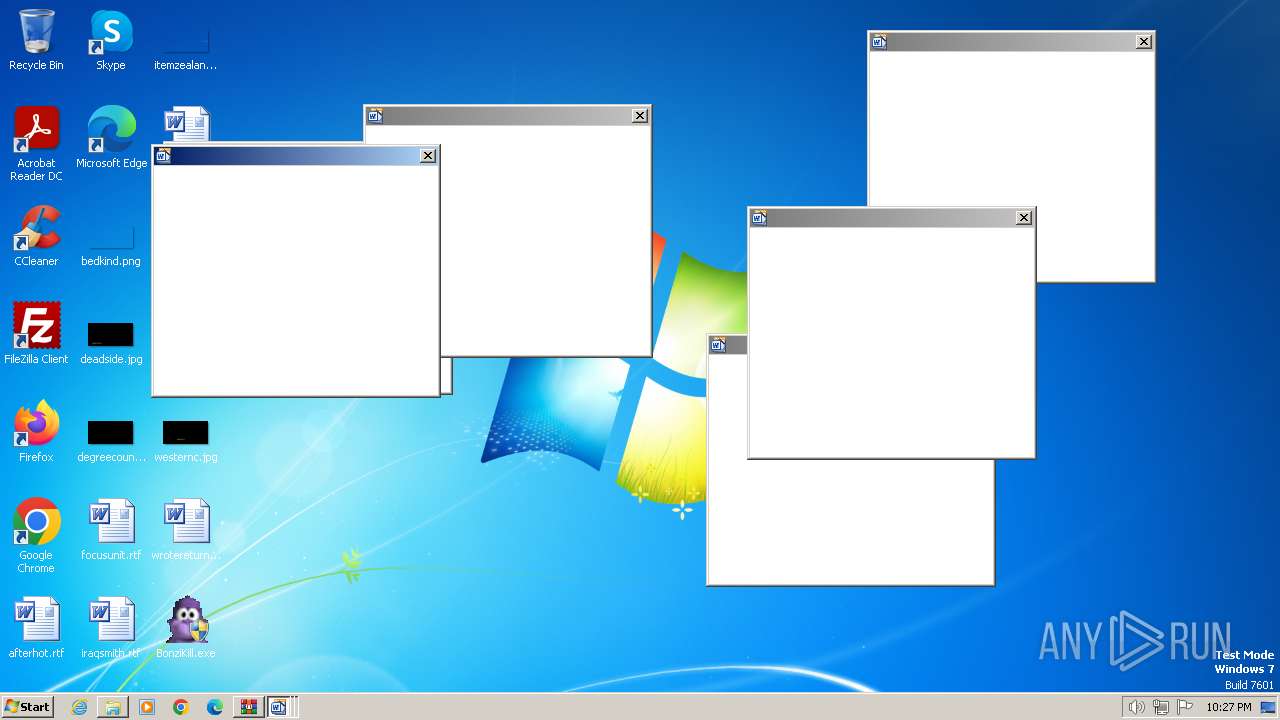
Task: Close the active blue-titled blank window
Action: click(428, 156)
